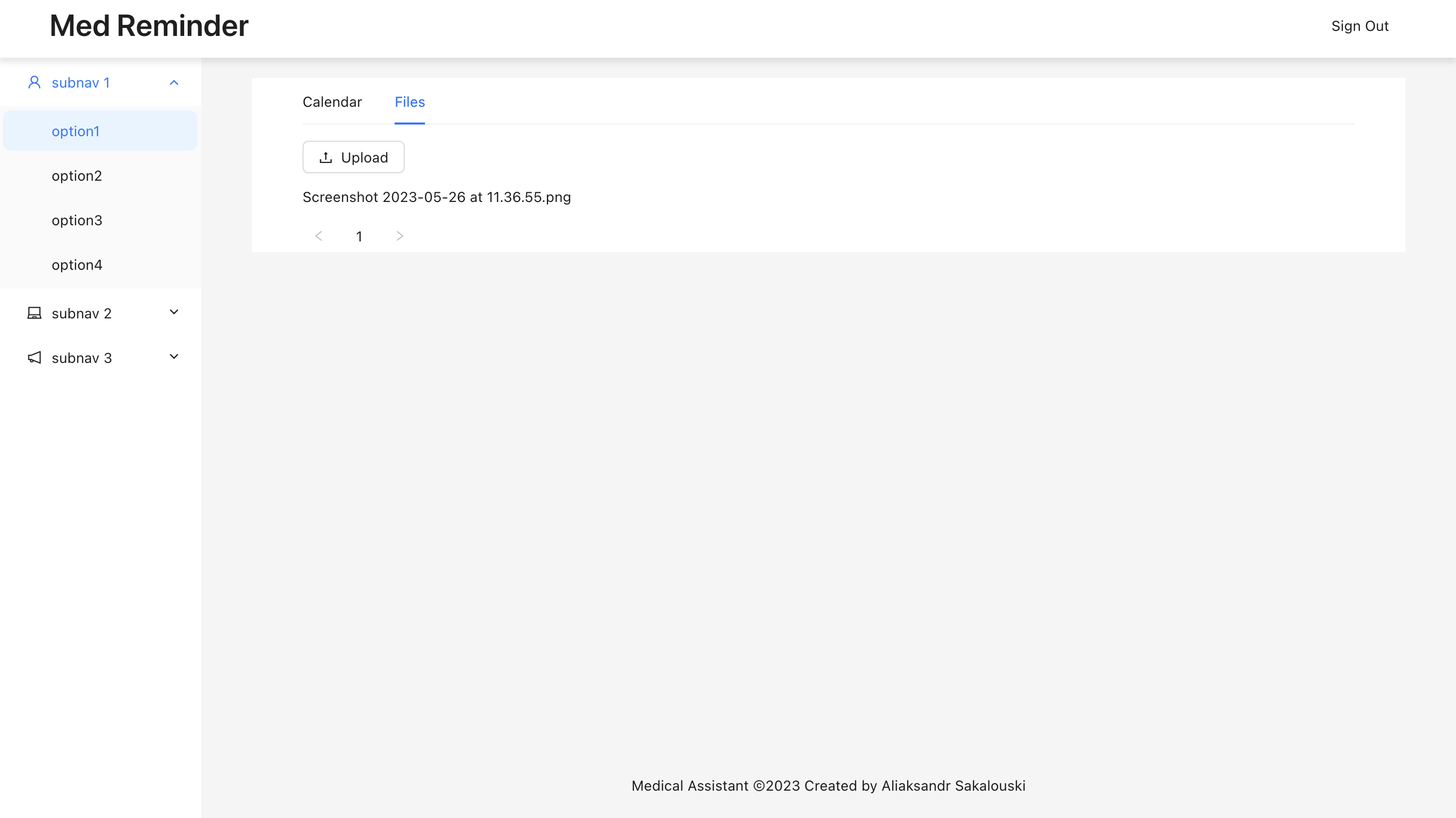The height and width of the screenshot is (818, 1456).
Task: Click Sign Out in the header
Action: click(1359, 26)
